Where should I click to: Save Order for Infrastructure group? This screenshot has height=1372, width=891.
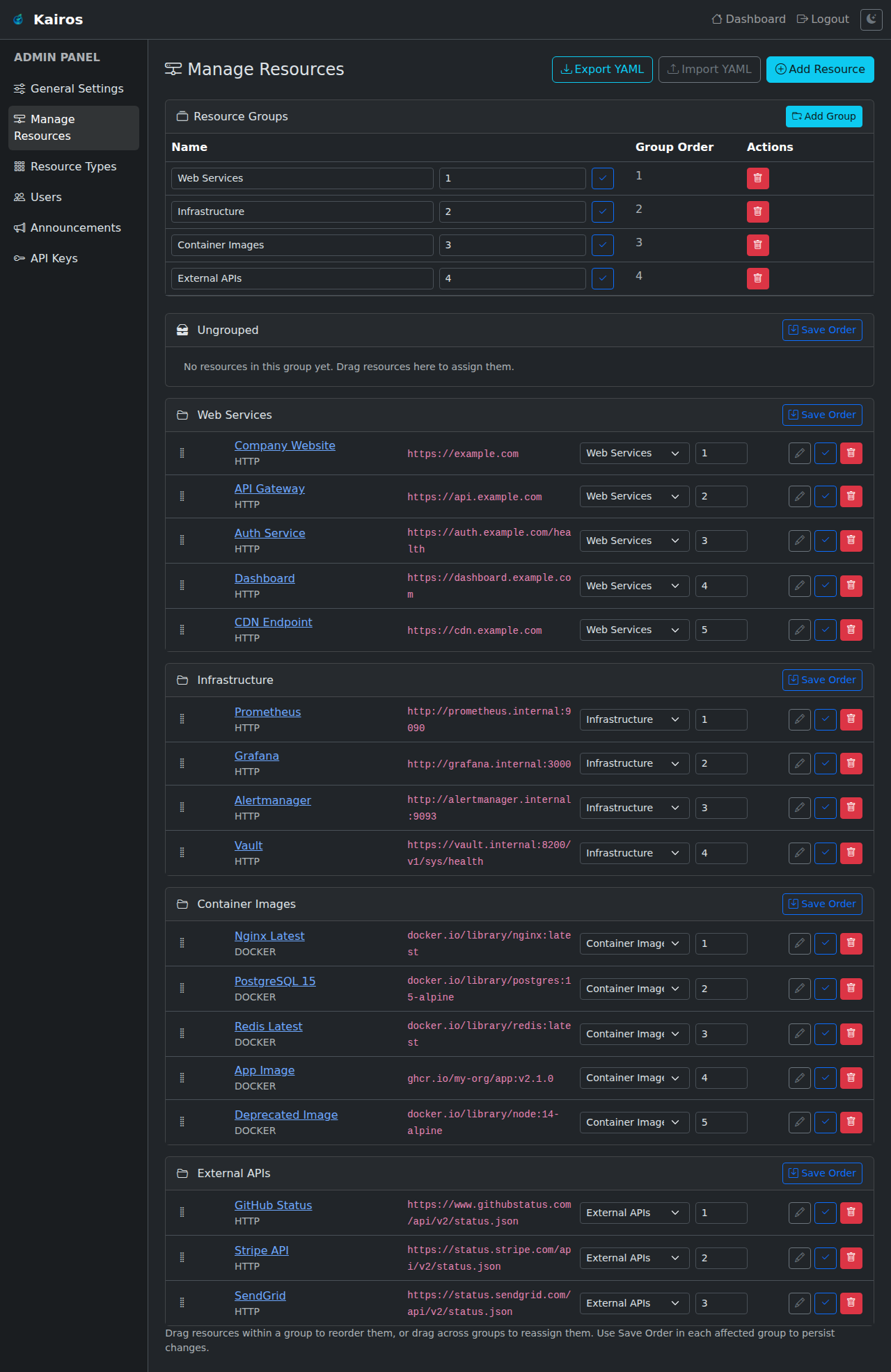[822, 680]
